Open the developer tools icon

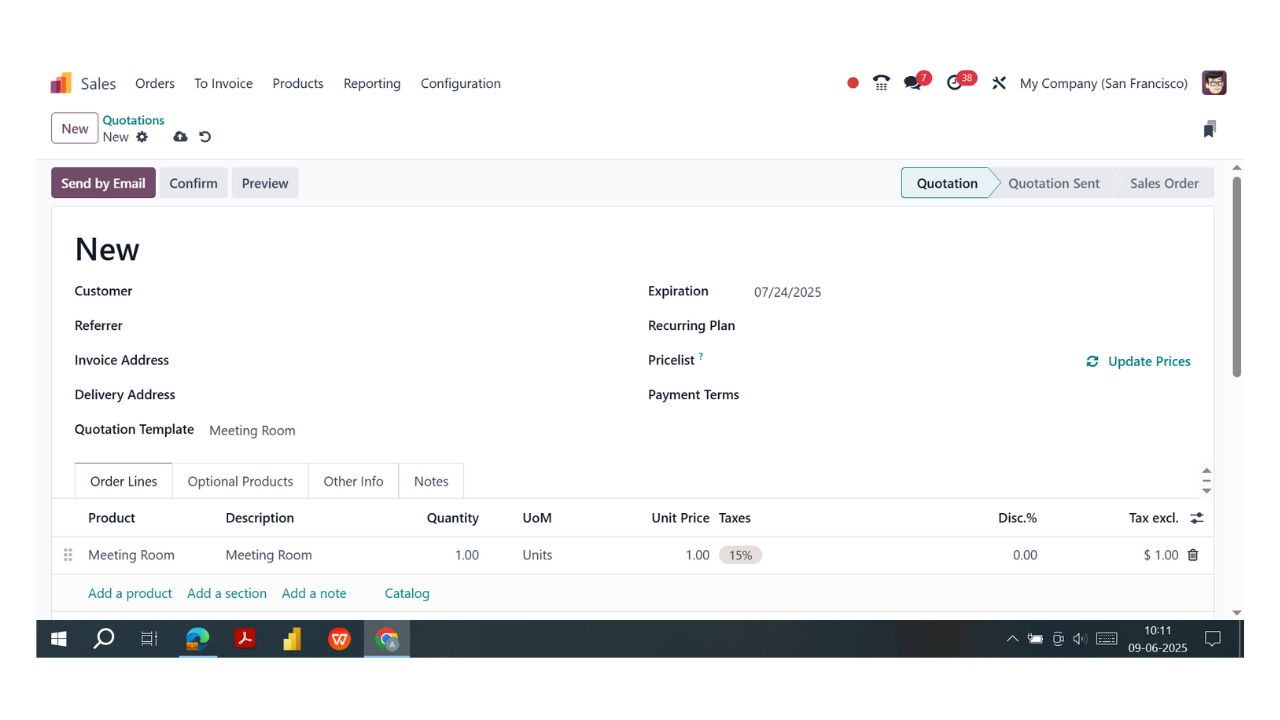pos(998,83)
